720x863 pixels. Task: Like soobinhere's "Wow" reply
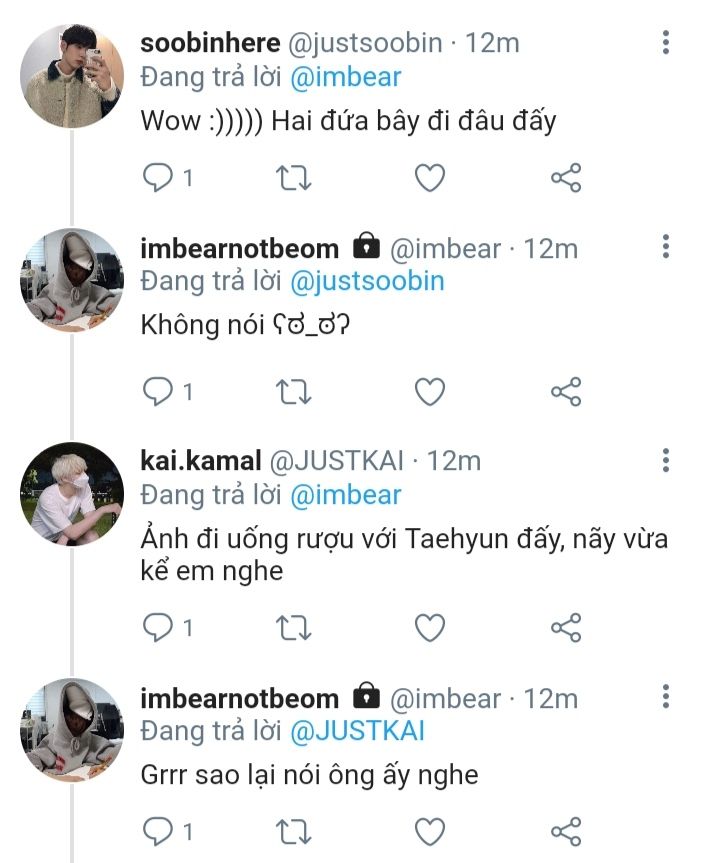(x=429, y=178)
